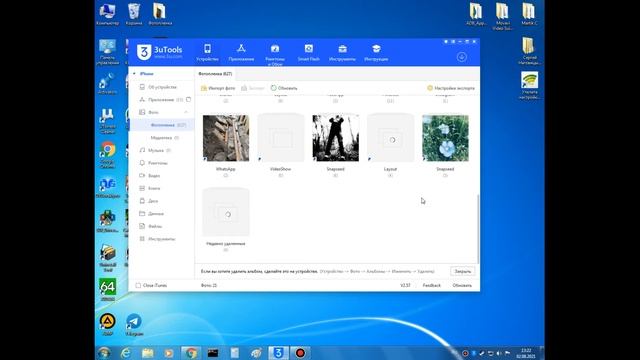
Task: Click the taskbar clock
Action: pyautogui.click(x=526, y=353)
